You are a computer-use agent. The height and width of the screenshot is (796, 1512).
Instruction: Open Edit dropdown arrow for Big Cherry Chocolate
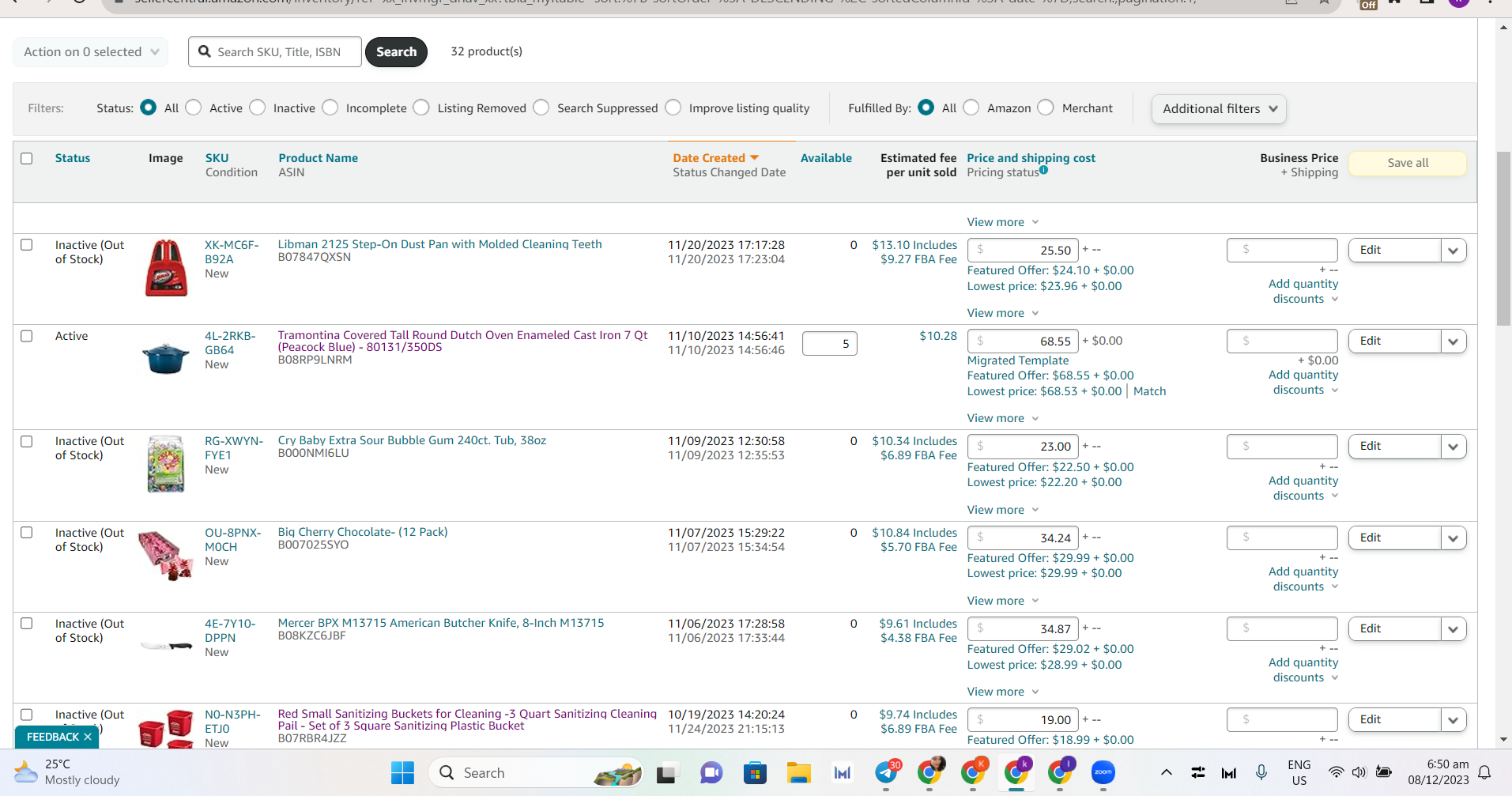[x=1454, y=538]
